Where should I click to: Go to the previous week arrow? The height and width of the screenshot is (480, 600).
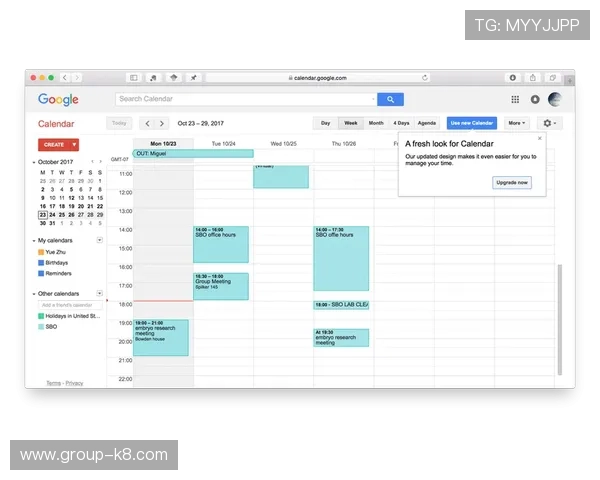[148, 123]
